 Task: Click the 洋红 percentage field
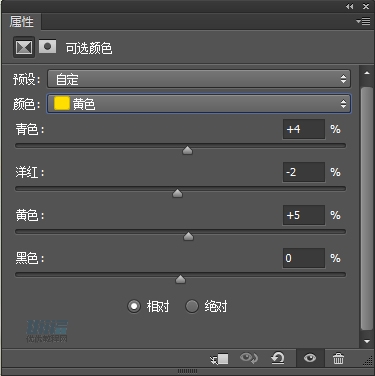[304, 172]
